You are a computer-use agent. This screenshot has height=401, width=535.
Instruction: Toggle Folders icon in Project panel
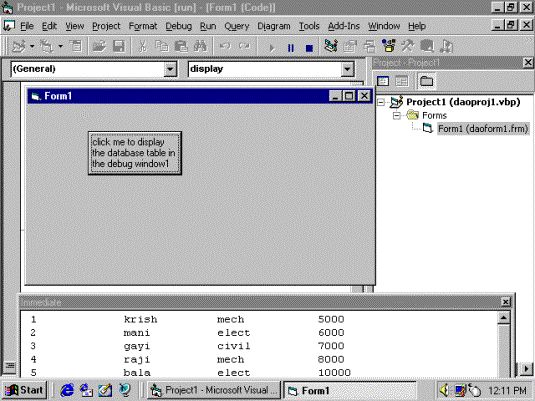(x=426, y=81)
